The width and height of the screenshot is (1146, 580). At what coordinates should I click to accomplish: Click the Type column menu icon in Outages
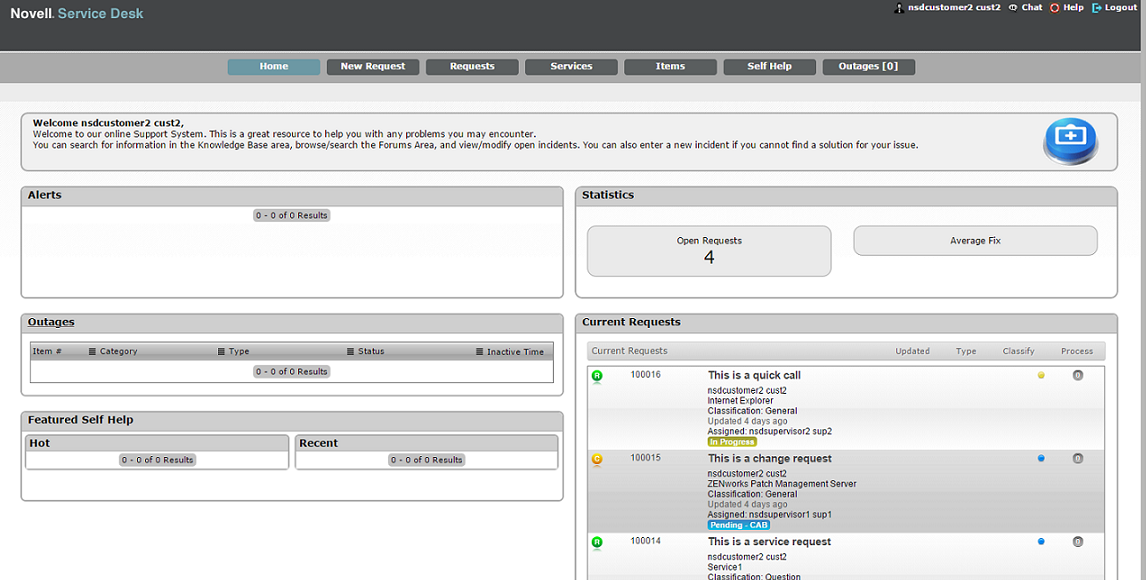coord(221,351)
